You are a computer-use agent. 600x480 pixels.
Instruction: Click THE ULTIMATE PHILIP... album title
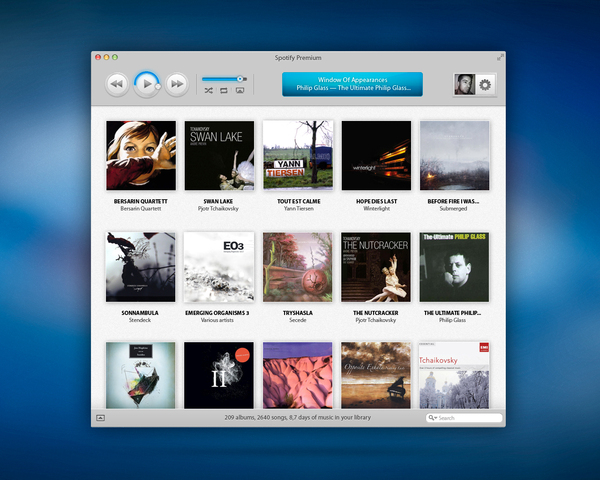pyautogui.click(x=453, y=313)
